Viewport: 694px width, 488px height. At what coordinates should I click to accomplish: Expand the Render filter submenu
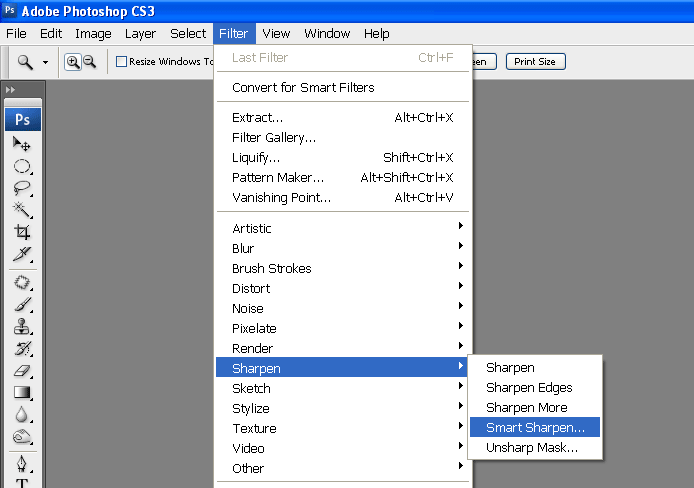click(342, 348)
